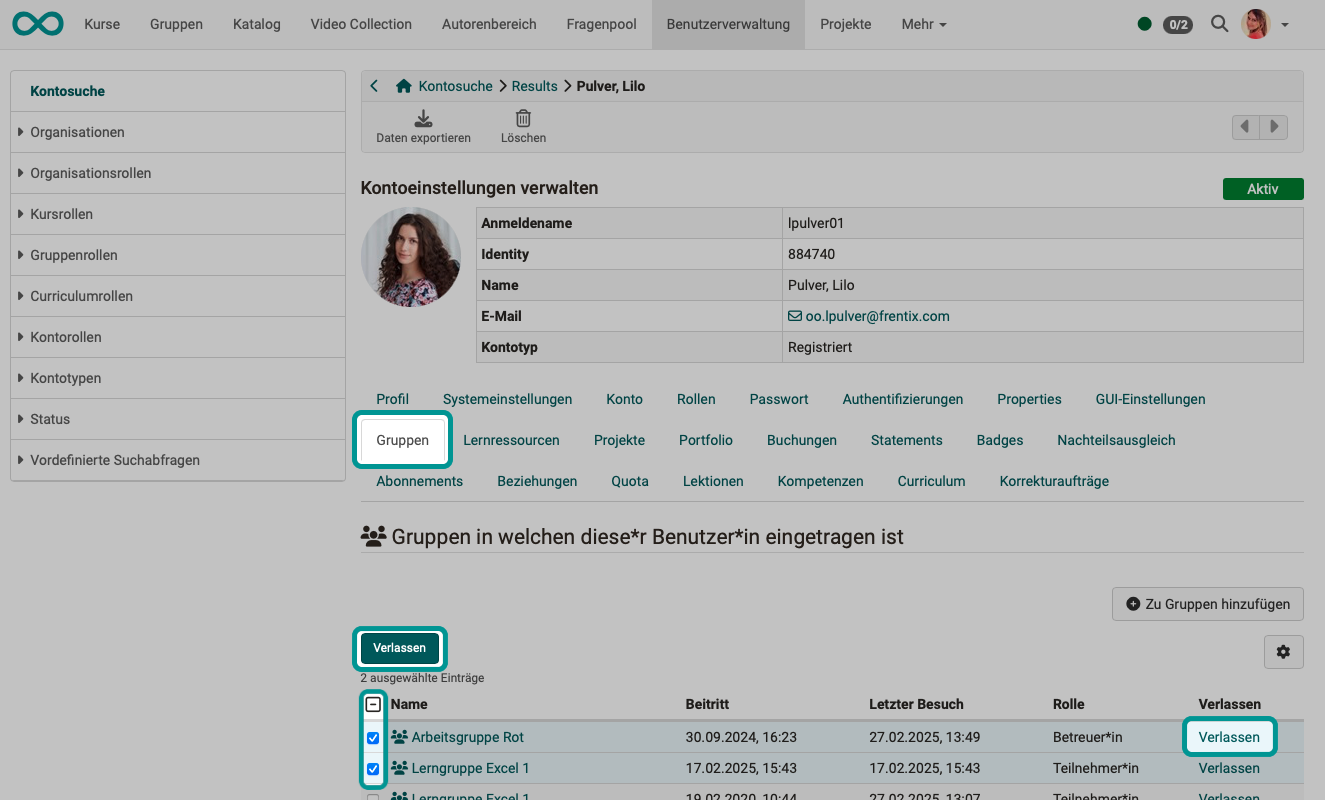Click the back chevron beside the breadcrumb

click(374, 86)
